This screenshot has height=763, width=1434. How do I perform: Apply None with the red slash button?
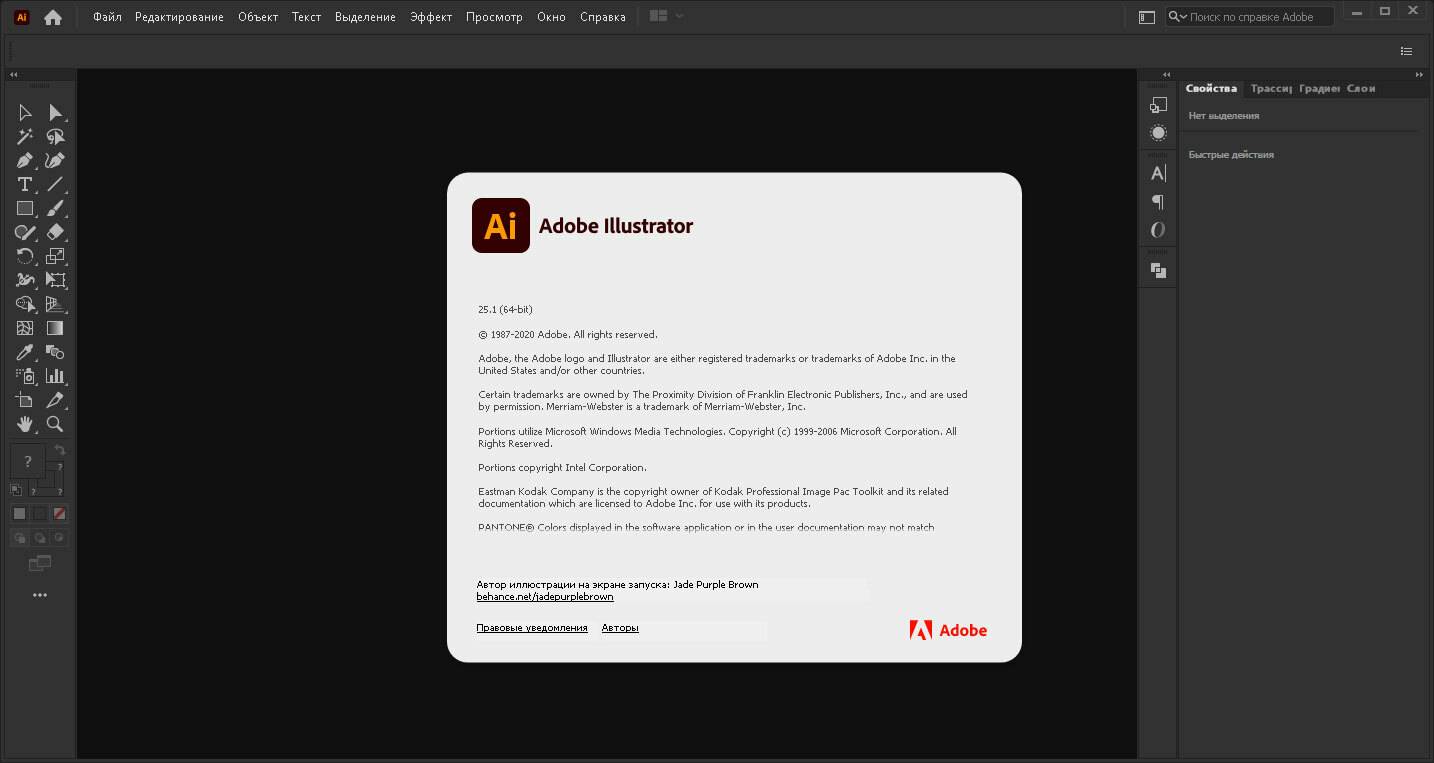coord(59,513)
